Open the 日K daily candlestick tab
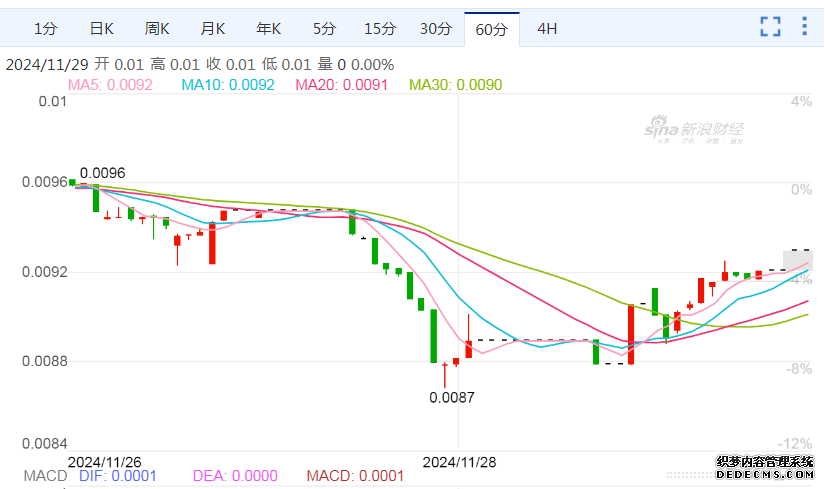This screenshot has width=825, height=489. [x=101, y=28]
